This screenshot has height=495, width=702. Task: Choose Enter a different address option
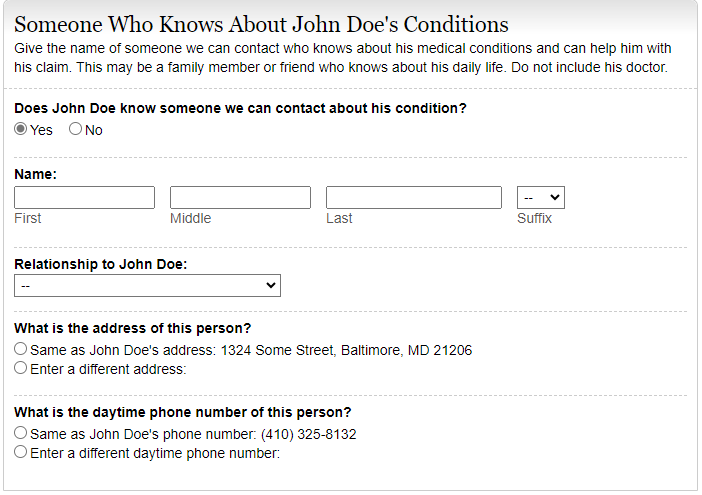[21, 368]
